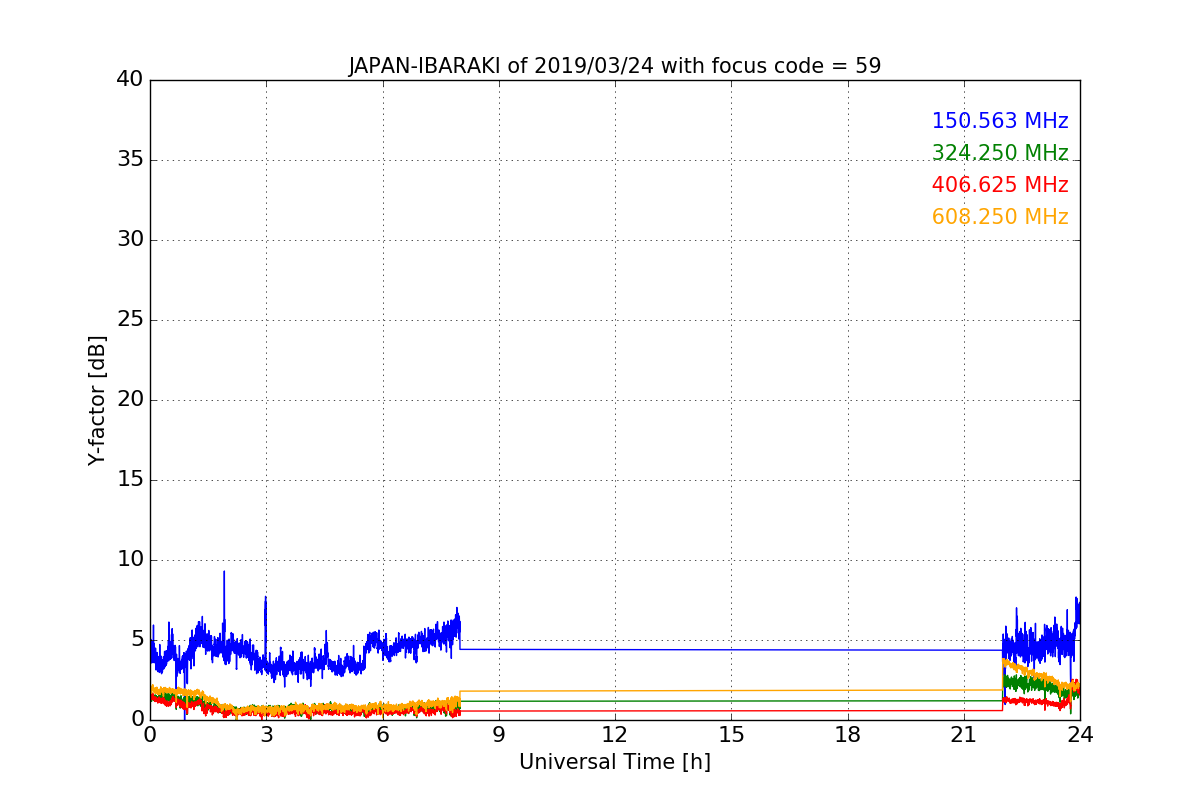Click the flat red line at 15 hours
Screen dimensions: 1200x800
[731, 710]
